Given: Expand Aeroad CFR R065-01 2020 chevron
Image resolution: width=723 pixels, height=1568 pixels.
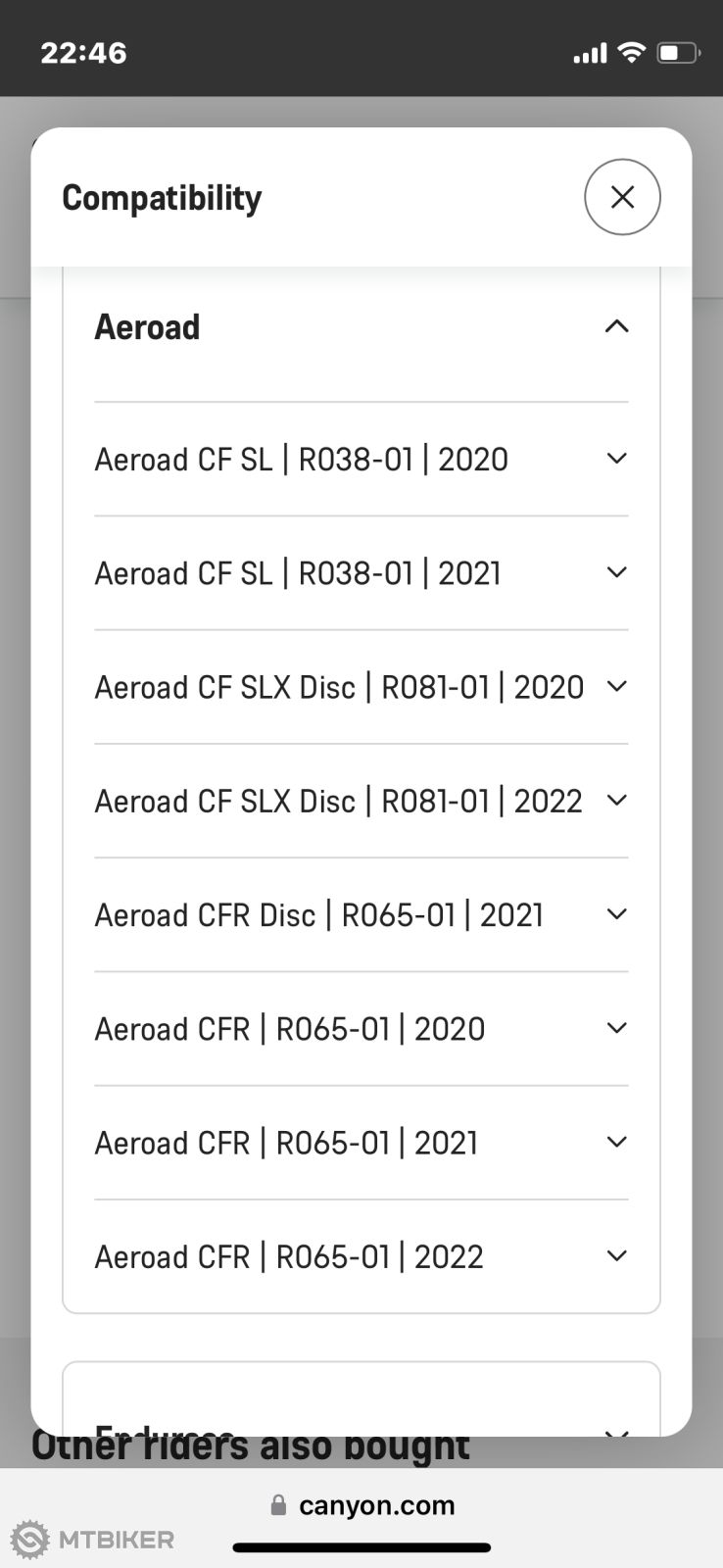Looking at the screenshot, I should (616, 1028).
